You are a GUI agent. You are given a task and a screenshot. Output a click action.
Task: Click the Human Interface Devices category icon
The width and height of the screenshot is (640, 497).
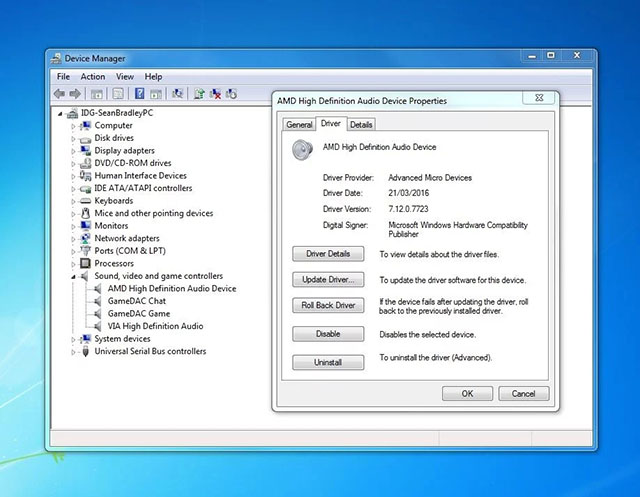click(x=85, y=175)
